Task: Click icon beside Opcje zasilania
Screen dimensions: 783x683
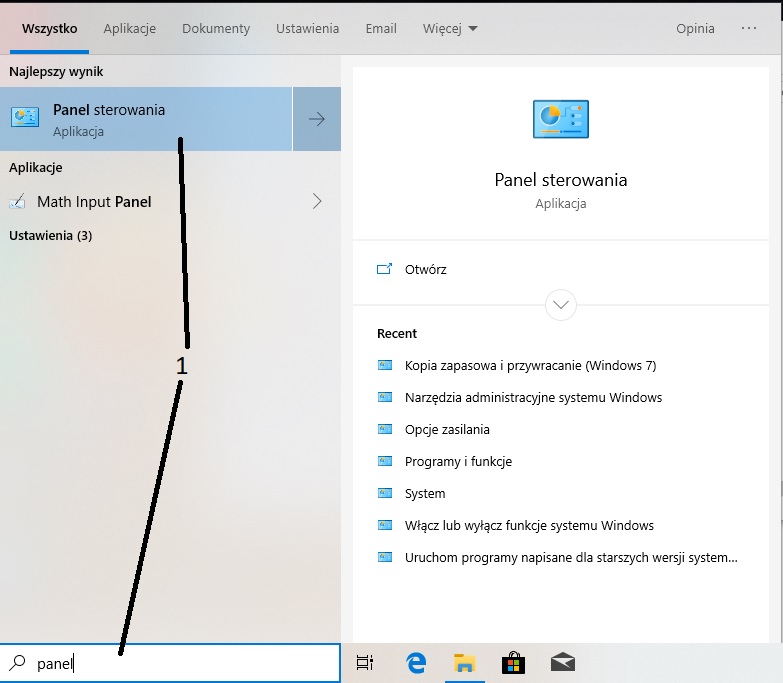Action: [385, 429]
